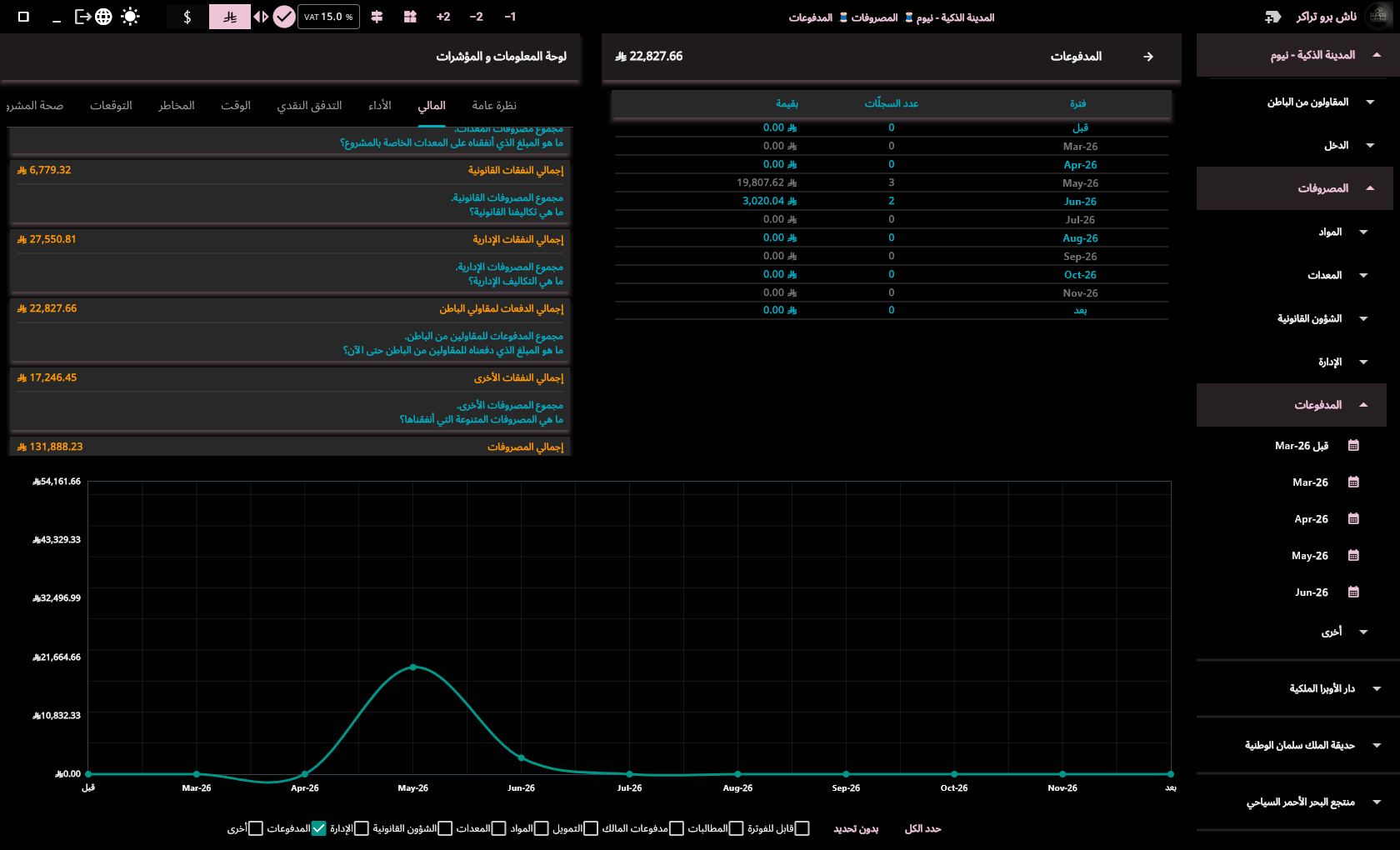
Task: Click the logout icon in top toolbar
Action: point(82,17)
